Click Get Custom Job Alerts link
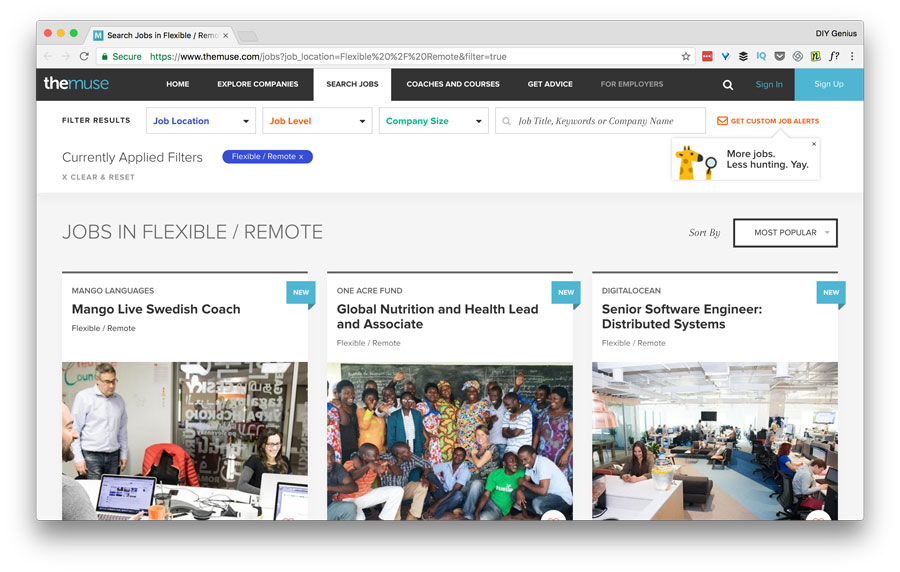The height and width of the screenshot is (572, 900). 774,121
